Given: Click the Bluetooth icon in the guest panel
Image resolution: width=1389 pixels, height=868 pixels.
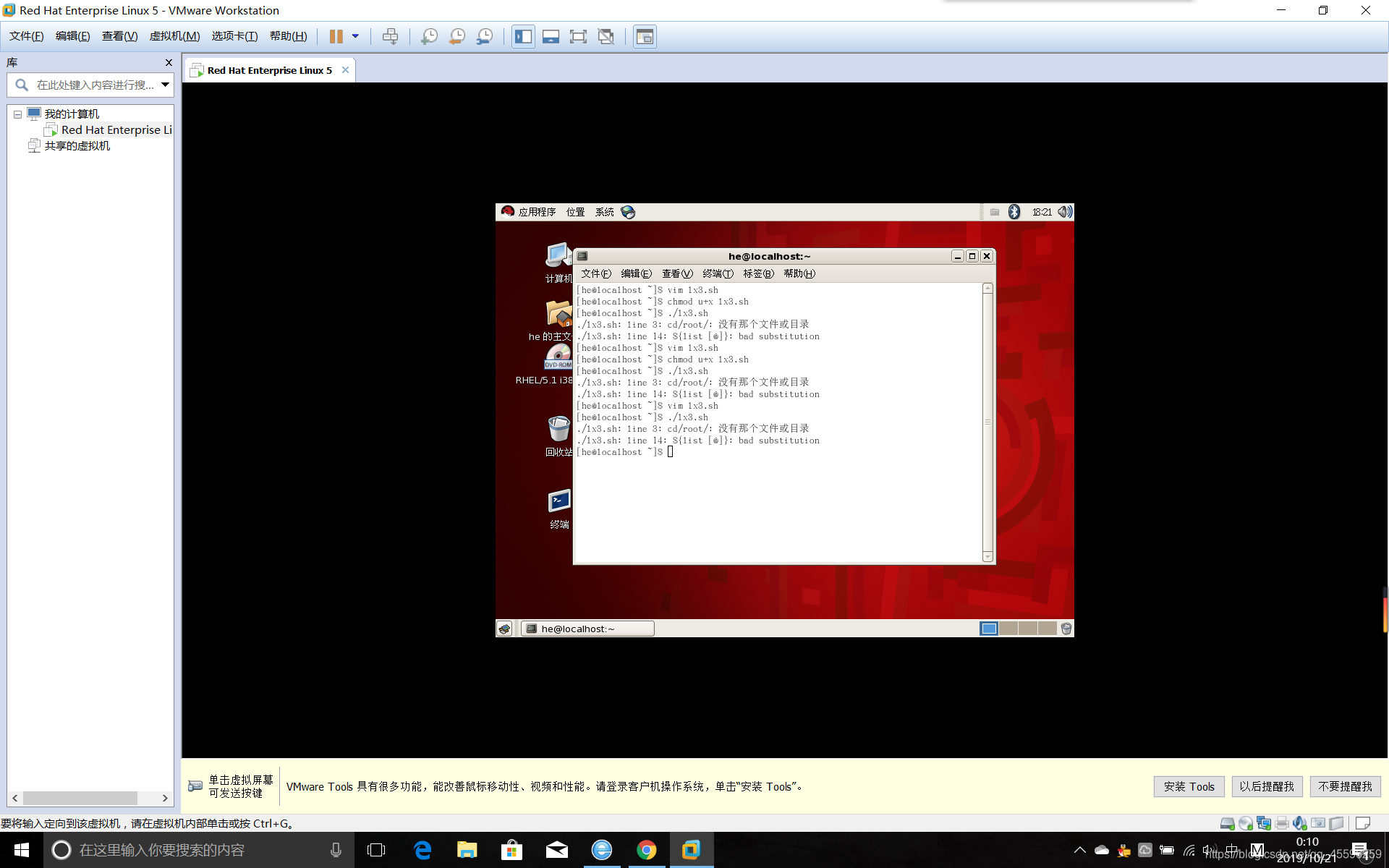Looking at the screenshot, I should 1014,211.
